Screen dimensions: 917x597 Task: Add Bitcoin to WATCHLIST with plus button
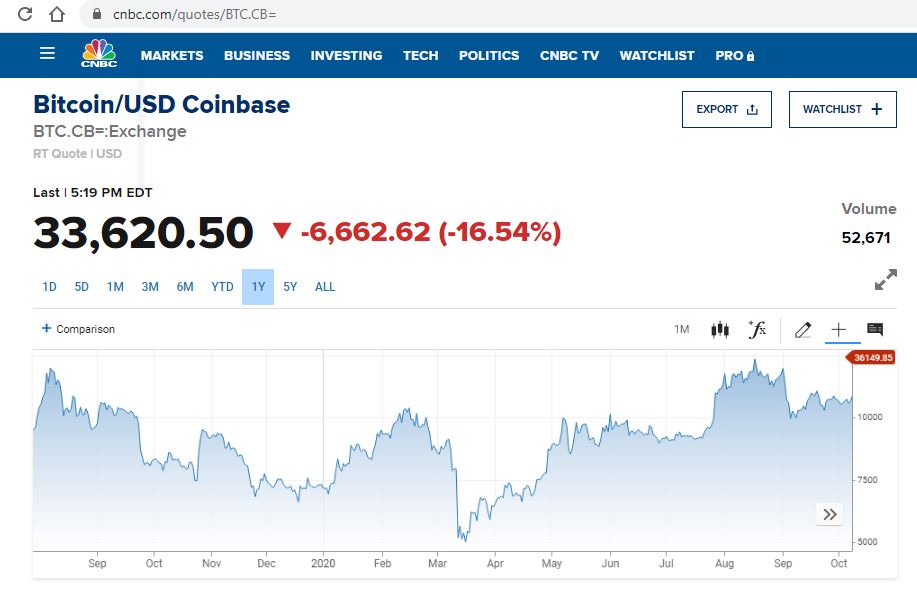842,109
